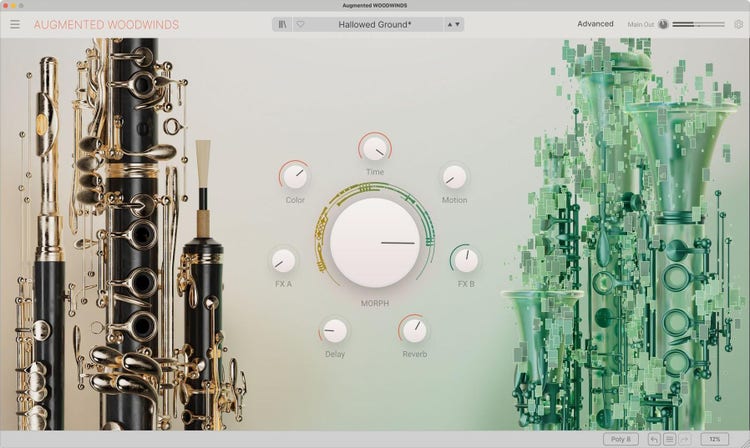
Task: Click the Main Out volume knob
Action: (663, 24)
